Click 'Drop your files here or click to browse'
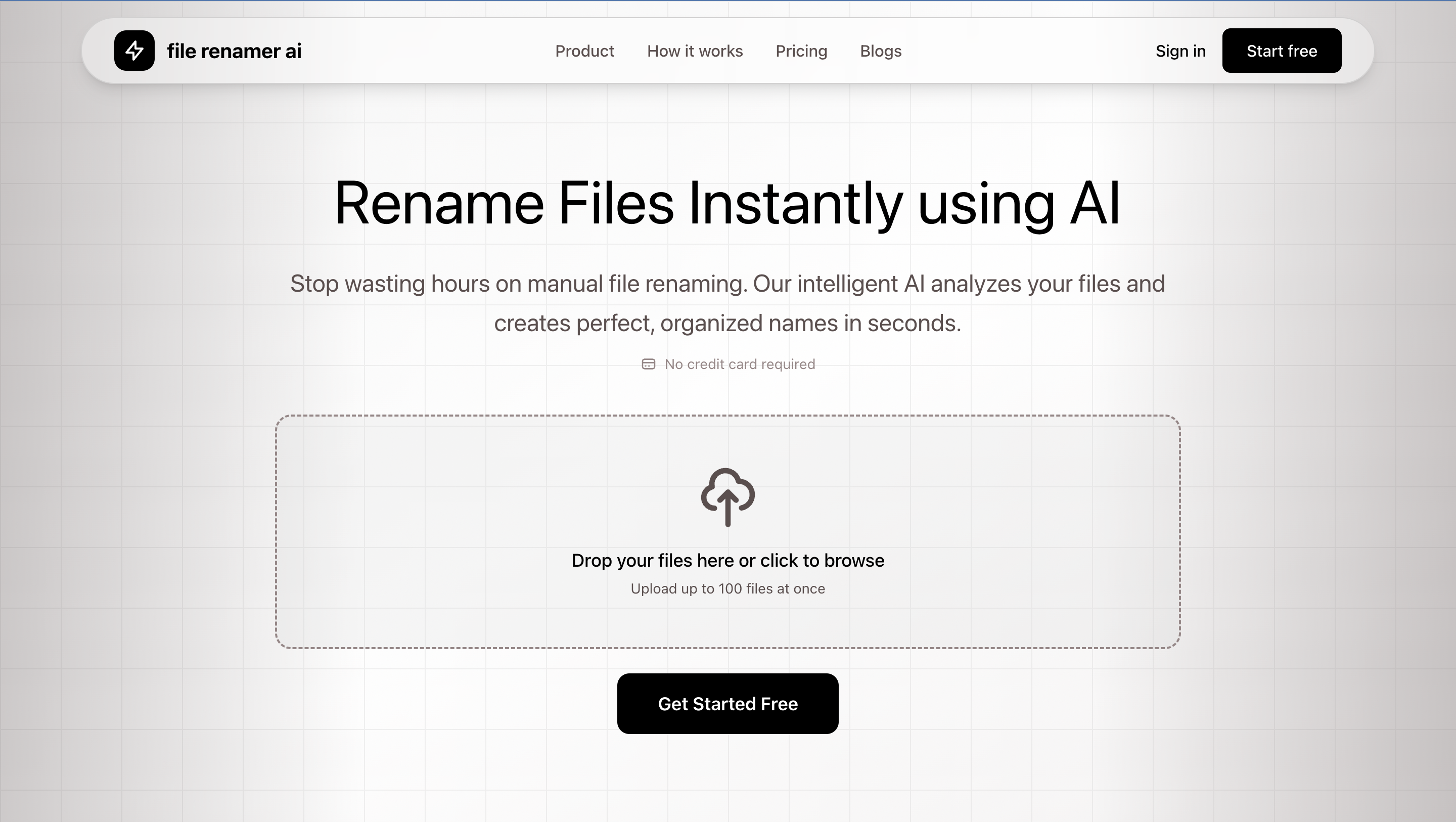The height and width of the screenshot is (822, 1456). coord(727,560)
